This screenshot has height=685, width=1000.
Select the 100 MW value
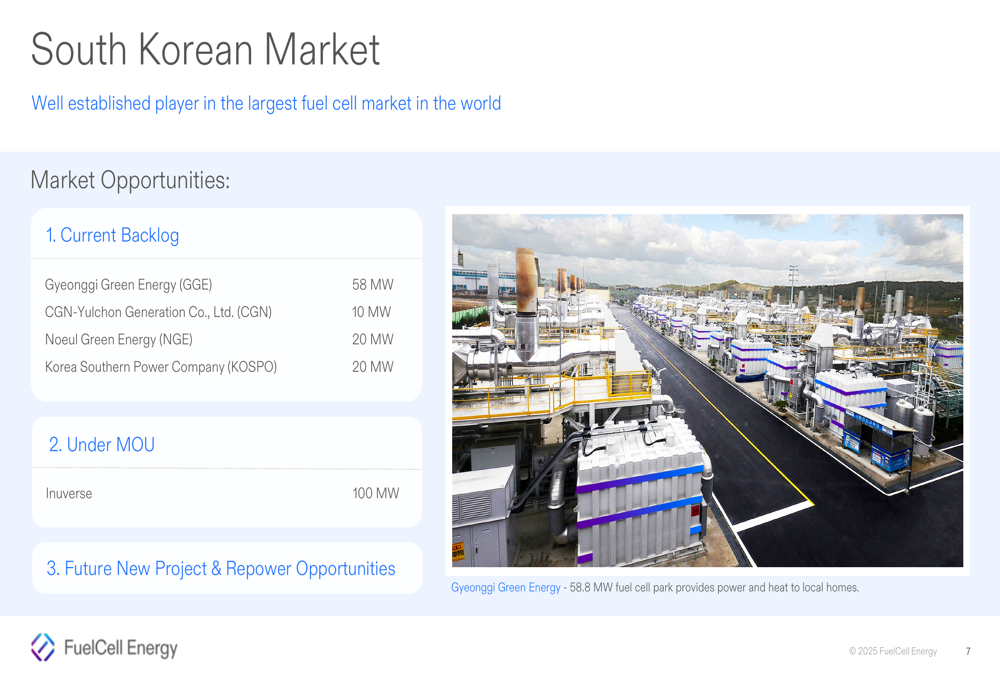coord(375,493)
